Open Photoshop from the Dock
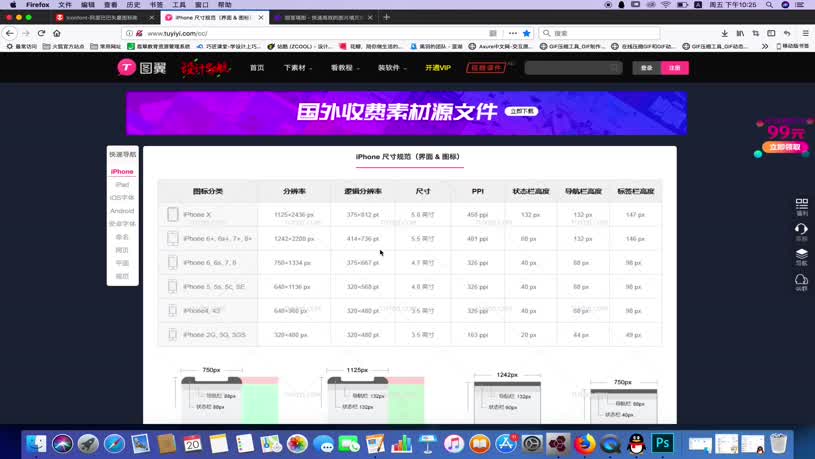Screen dimensions: 815x459 click(x=663, y=443)
